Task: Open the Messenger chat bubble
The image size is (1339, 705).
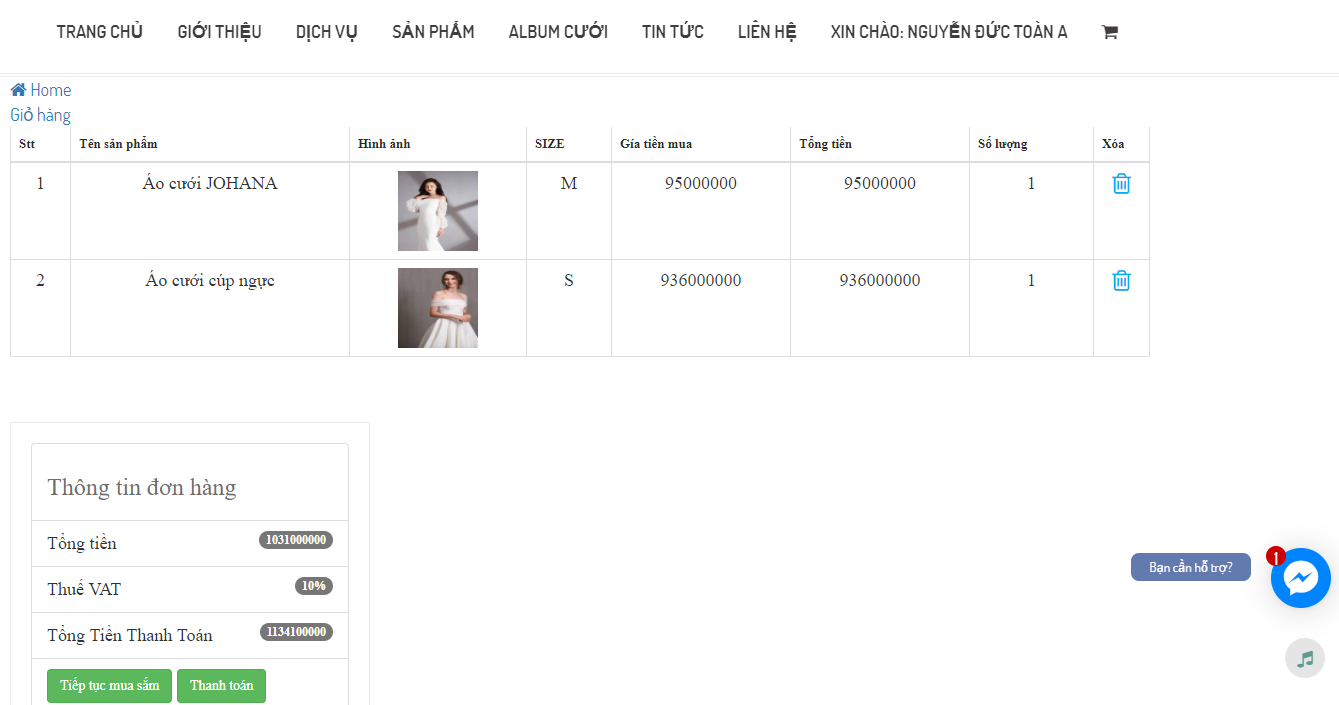Action: click(1300, 578)
